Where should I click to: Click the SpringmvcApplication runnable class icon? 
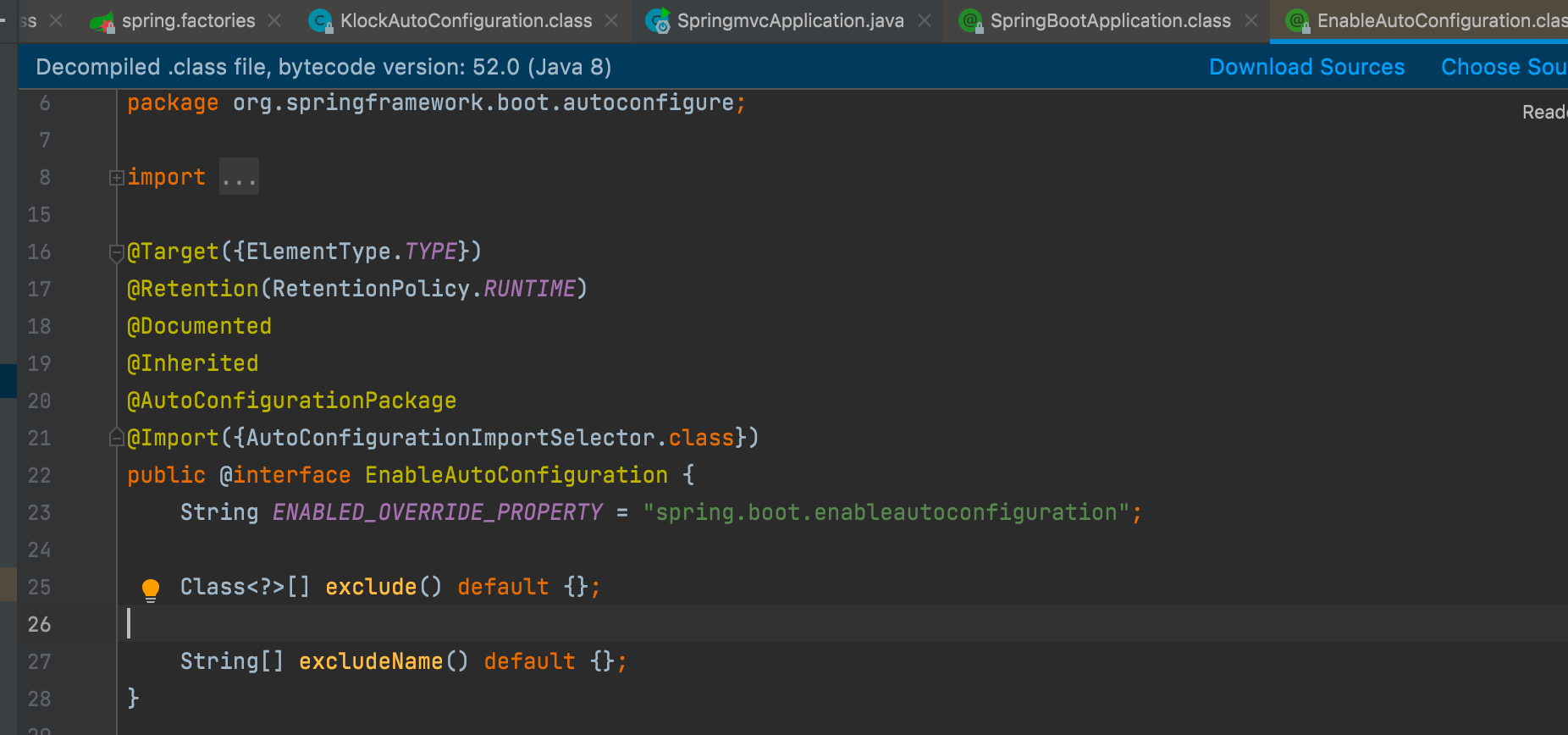(658, 21)
